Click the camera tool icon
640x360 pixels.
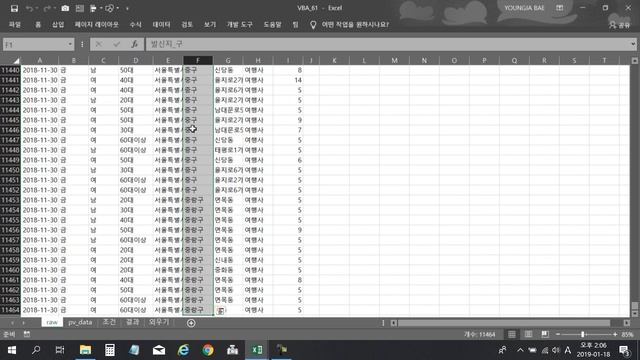point(65,8)
